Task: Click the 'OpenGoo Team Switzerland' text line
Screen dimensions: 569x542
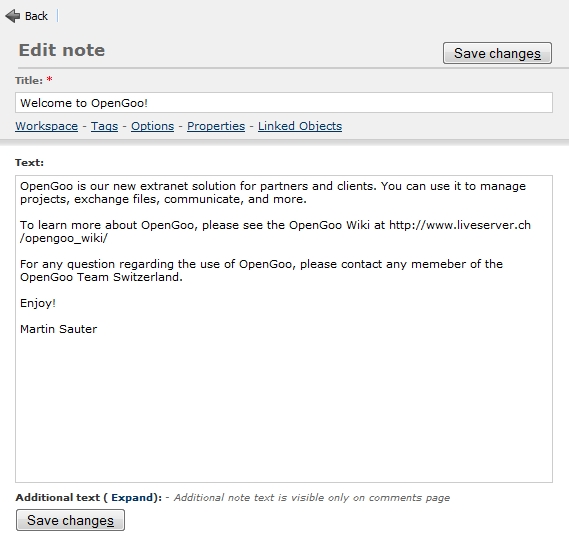Action: tap(101, 277)
